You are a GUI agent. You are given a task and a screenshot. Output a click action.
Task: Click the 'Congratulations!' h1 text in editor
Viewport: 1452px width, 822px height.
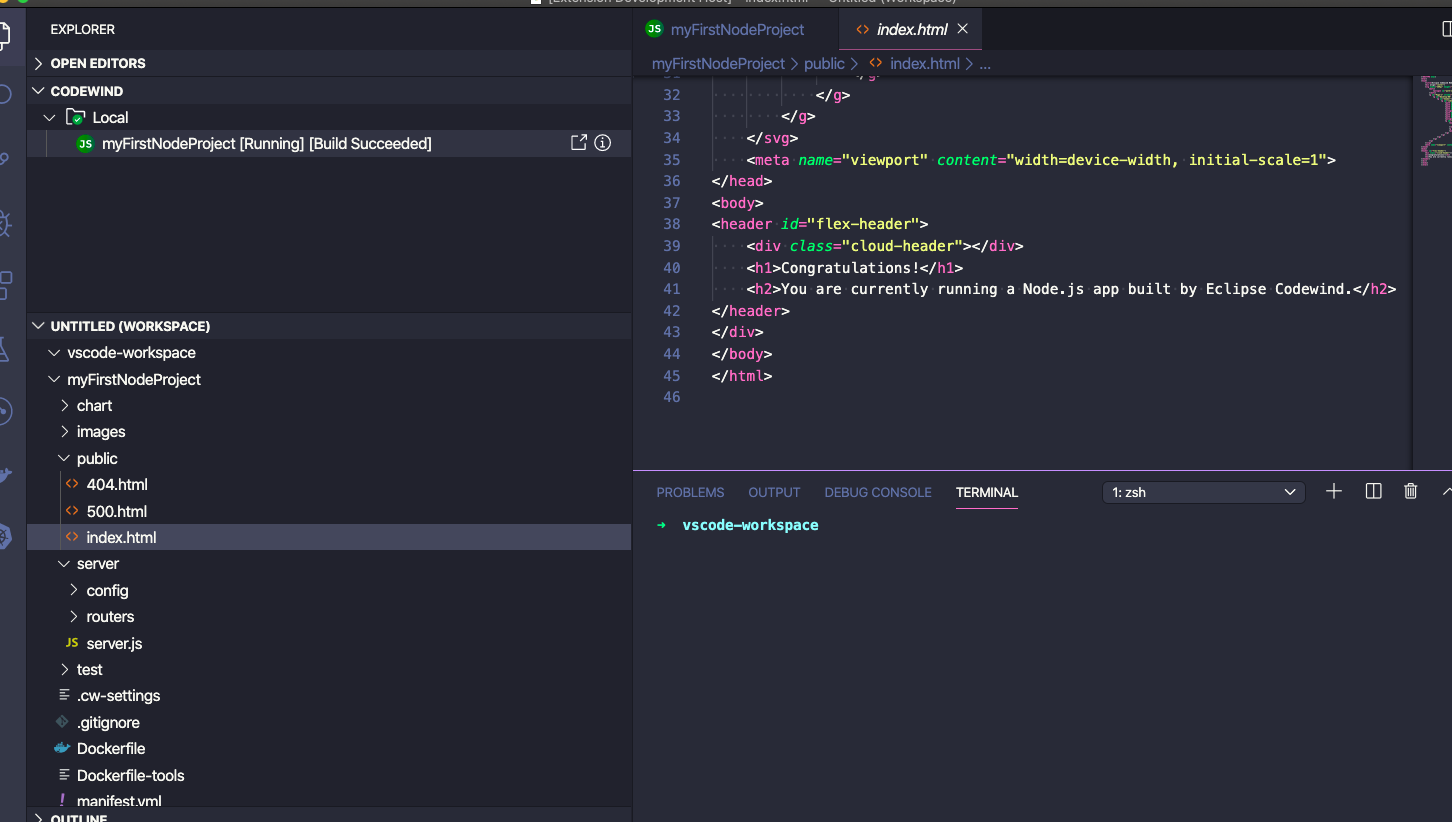point(850,268)
